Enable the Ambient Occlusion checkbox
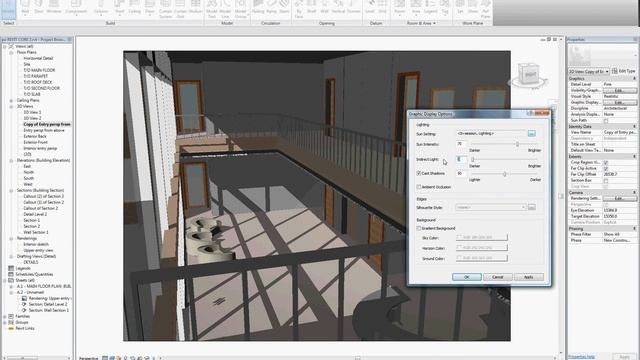Viewport: 640px width, 360px height. [419, 187]
